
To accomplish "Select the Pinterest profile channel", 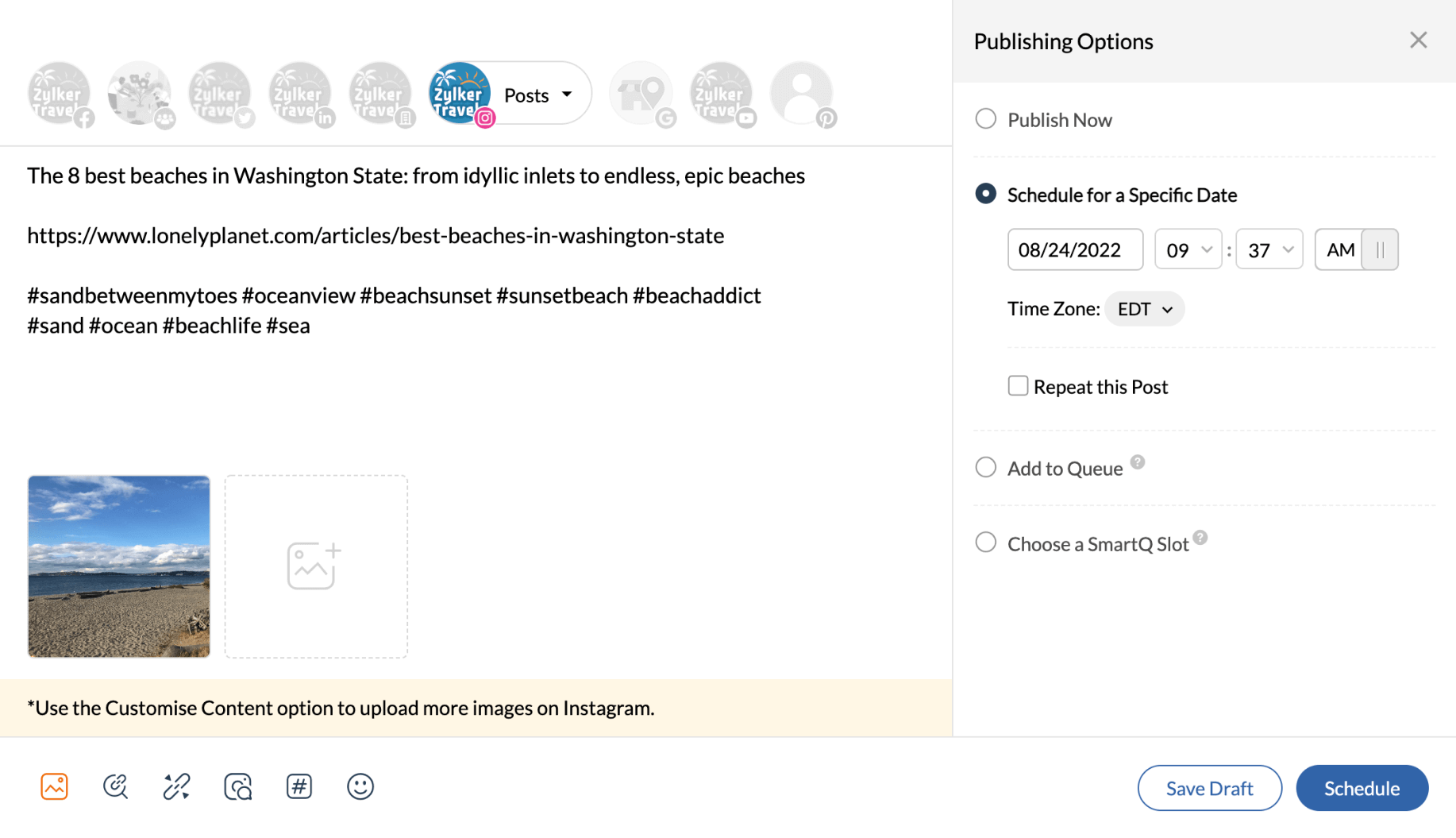I will (802, 94).
